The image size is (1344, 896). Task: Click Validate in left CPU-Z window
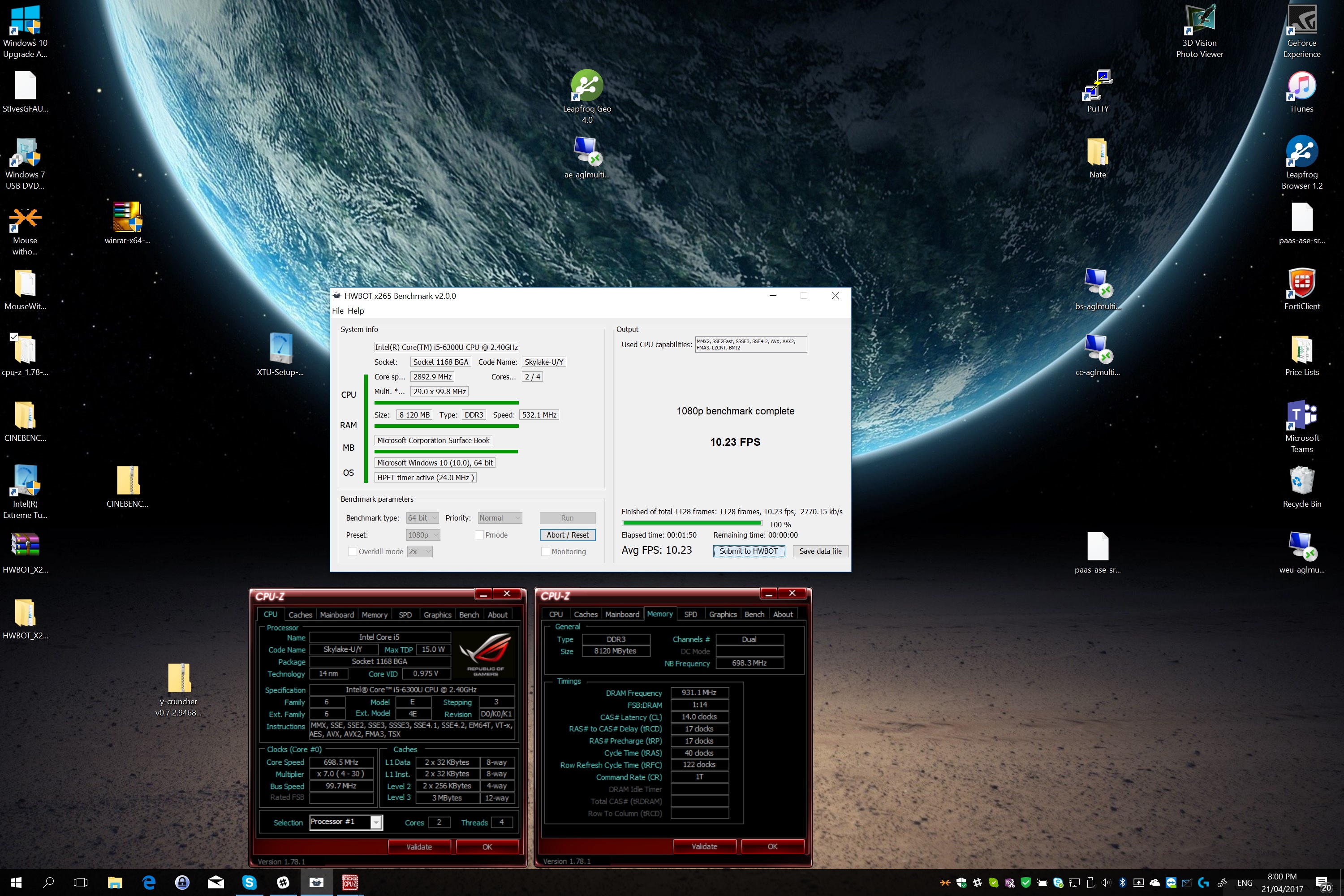(x=419, y=847)
